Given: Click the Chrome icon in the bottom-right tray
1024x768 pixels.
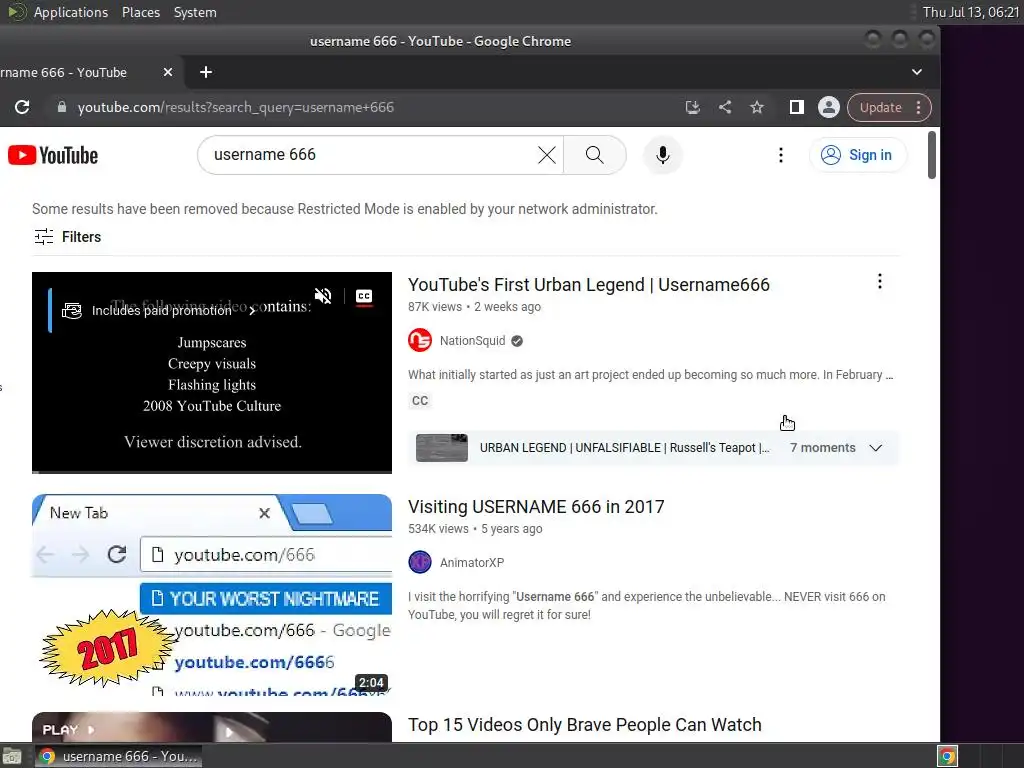Looking at the screenshot, I should (x=948, y=756).
